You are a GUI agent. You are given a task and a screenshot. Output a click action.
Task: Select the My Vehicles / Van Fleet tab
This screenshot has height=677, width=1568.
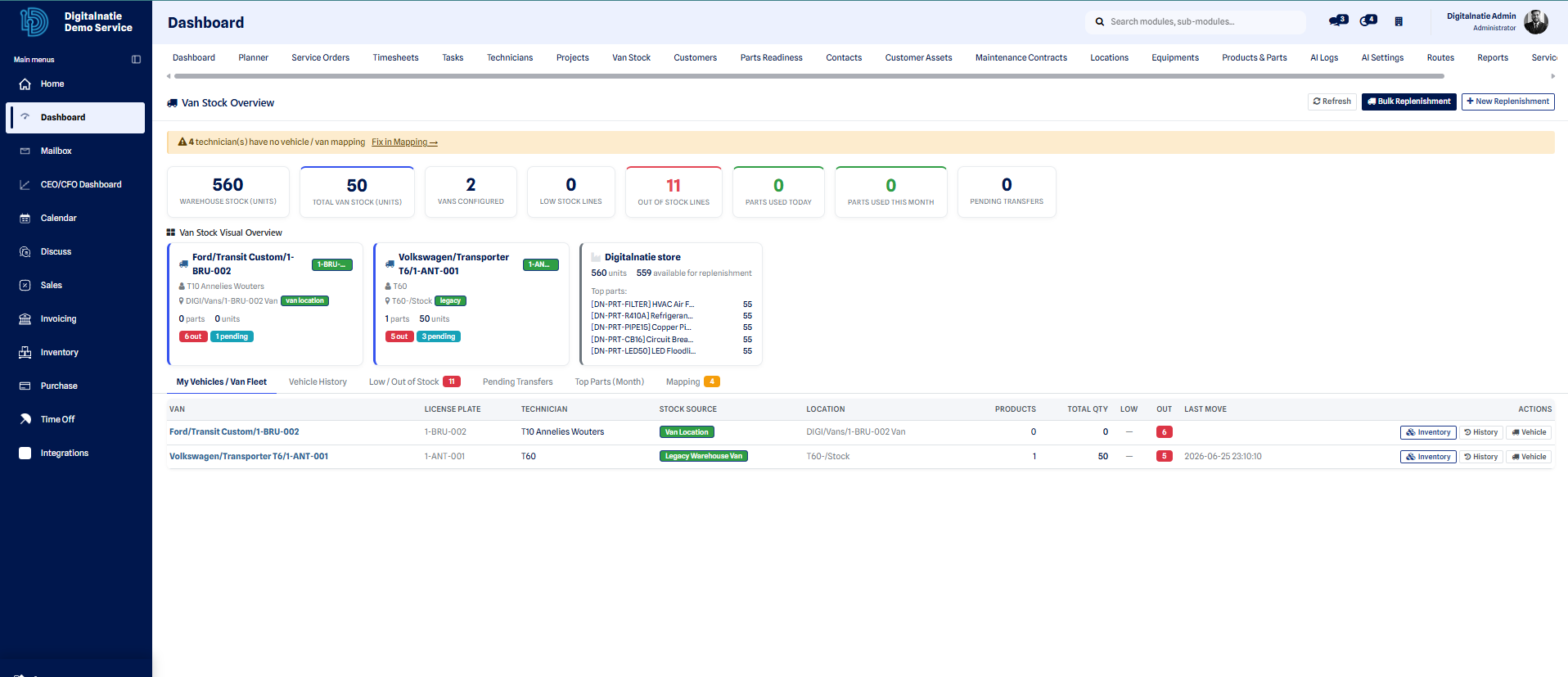click(222, 381)
